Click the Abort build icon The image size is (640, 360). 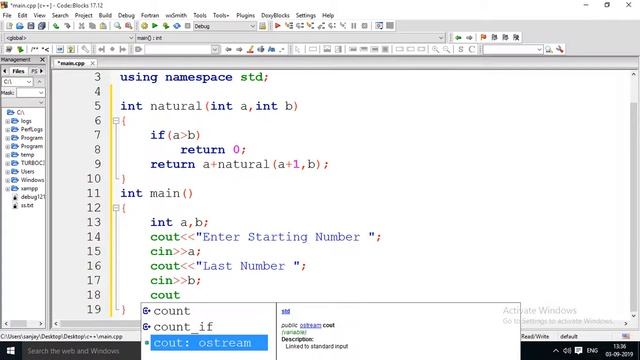coord(187,26)
